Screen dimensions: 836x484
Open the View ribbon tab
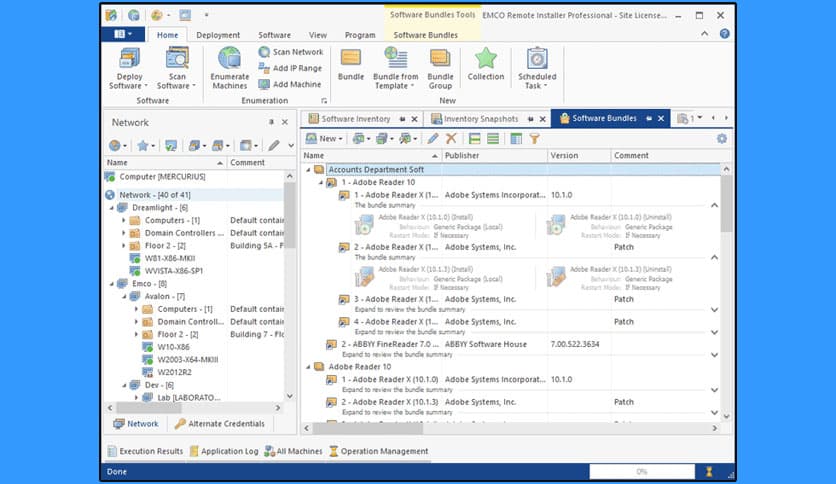point(318,35)
